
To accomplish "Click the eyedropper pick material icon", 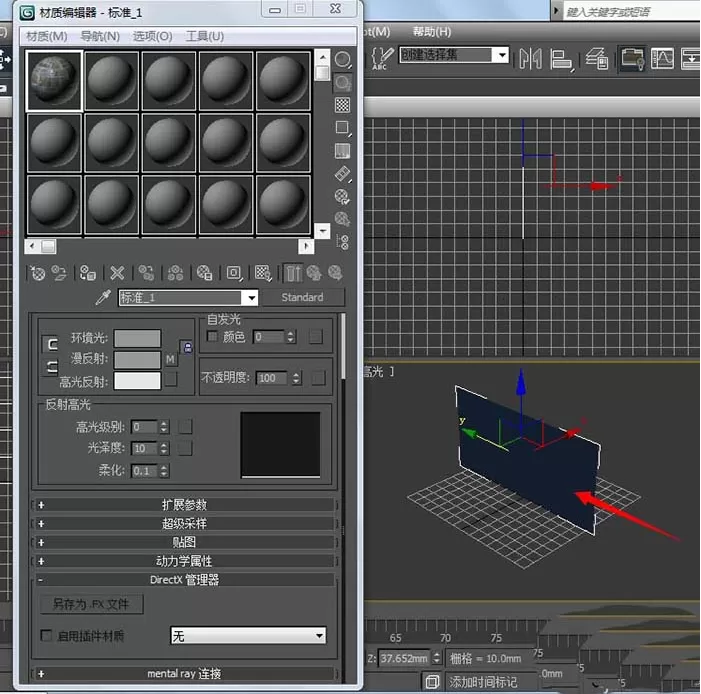I will tap(103, 297).
